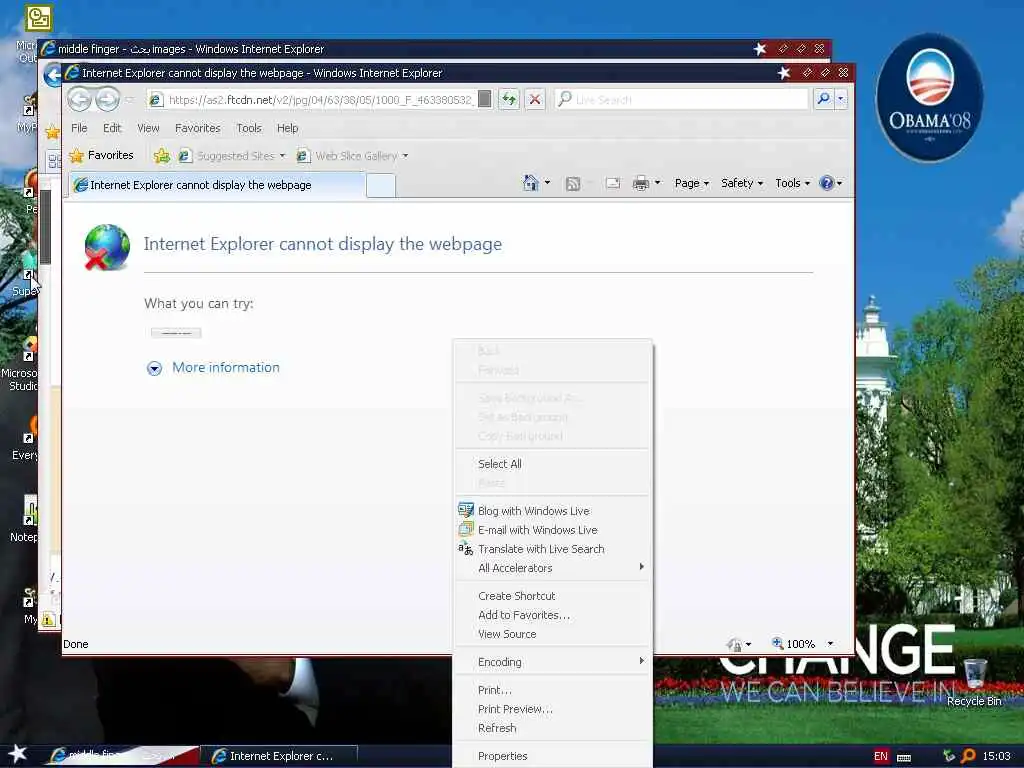Open the Help menu
Viewport: 1024px width, 768px height.
pyautogui.click(x=287, y=128)
